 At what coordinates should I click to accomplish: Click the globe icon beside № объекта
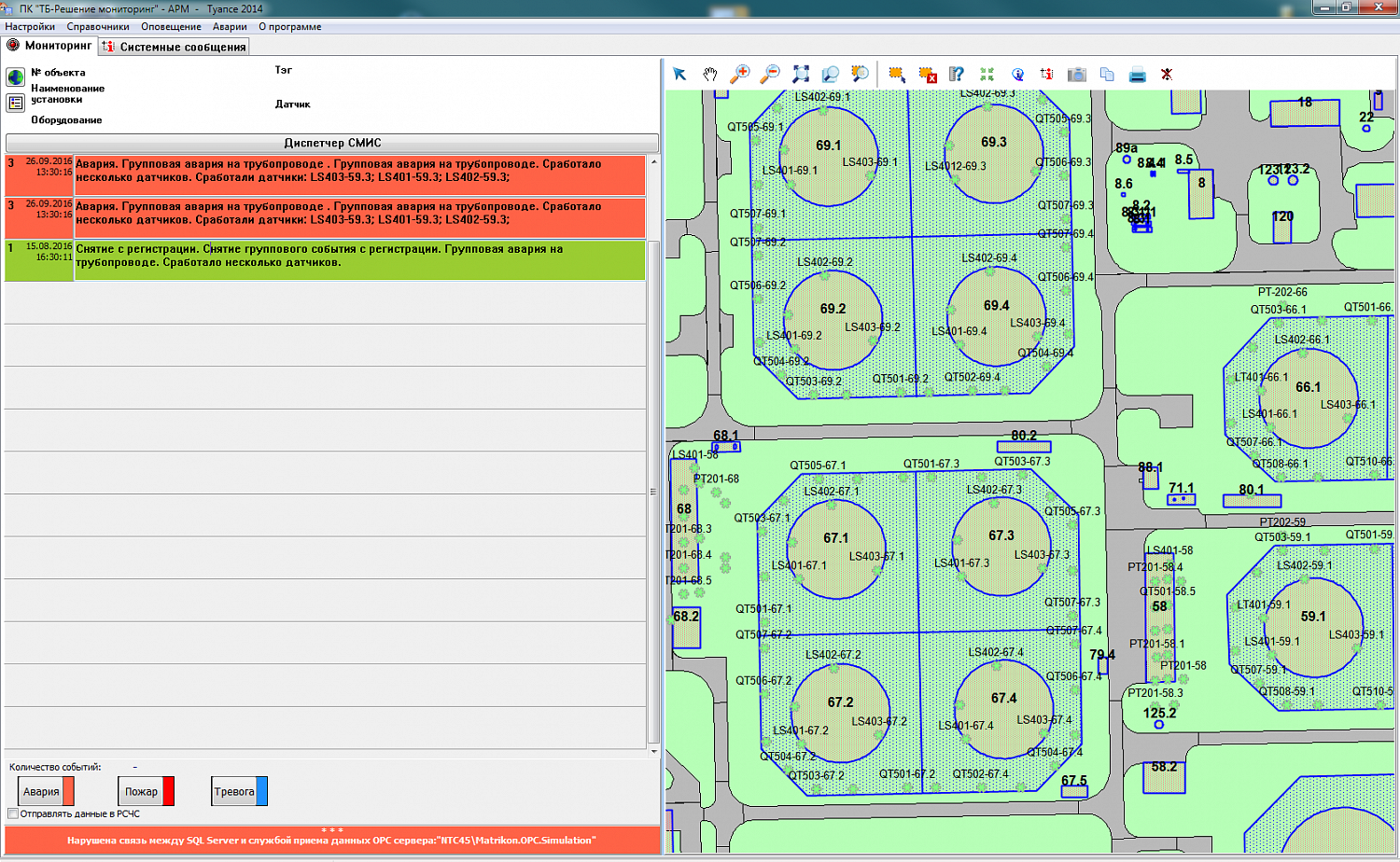(x=15, y=76)
